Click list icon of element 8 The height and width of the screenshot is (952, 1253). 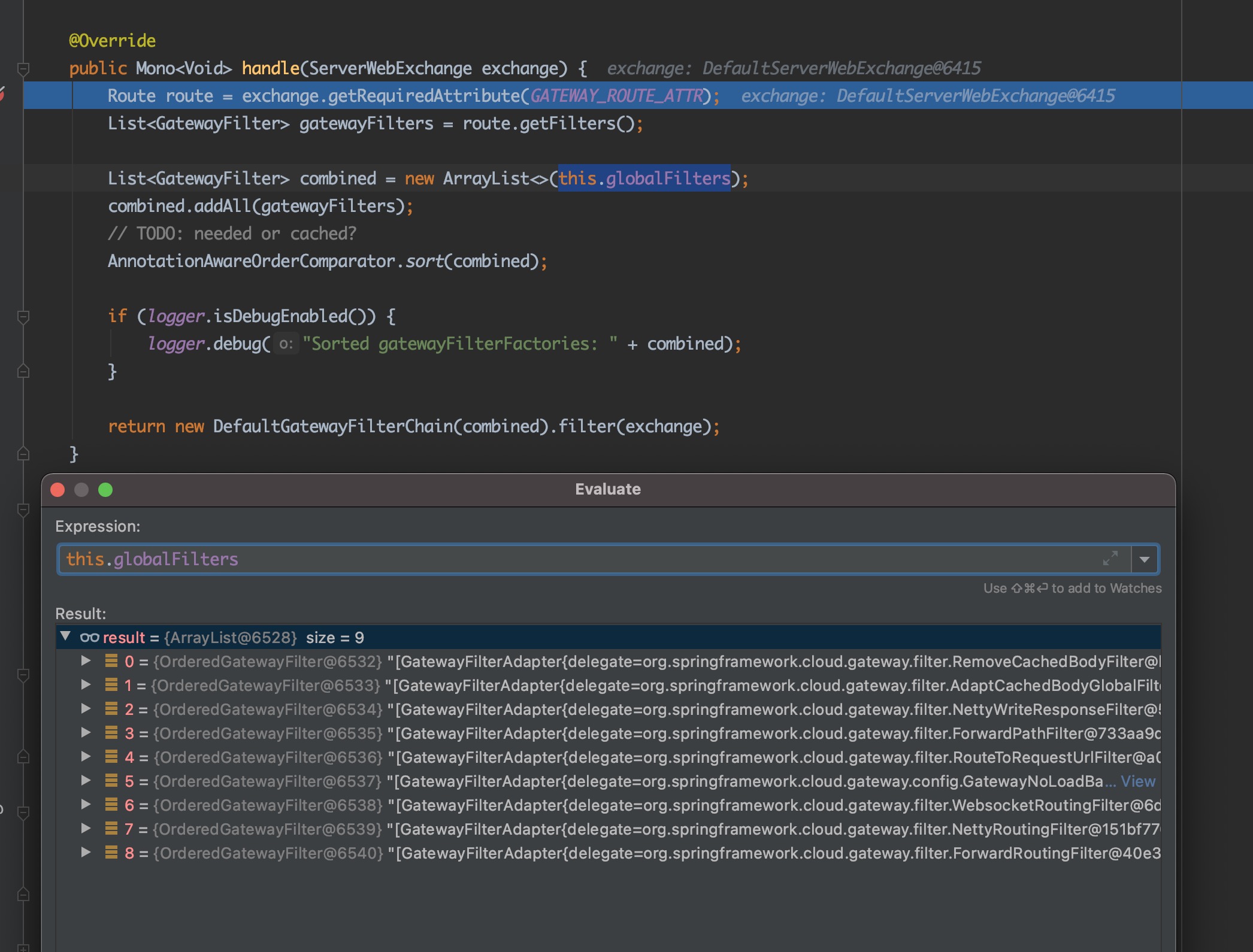point(111,852)
